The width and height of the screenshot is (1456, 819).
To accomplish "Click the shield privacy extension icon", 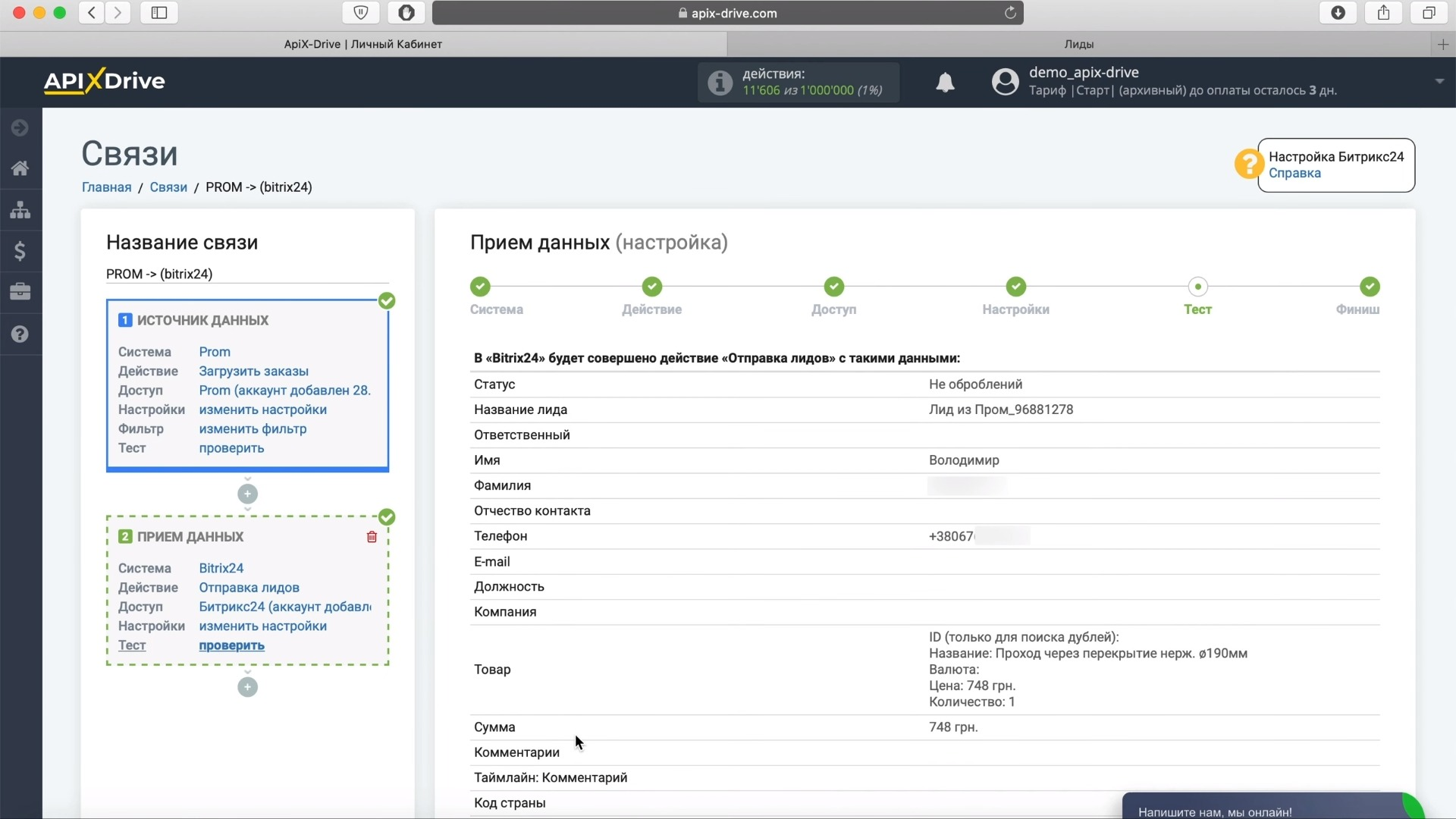I will [x=361, y=13].
